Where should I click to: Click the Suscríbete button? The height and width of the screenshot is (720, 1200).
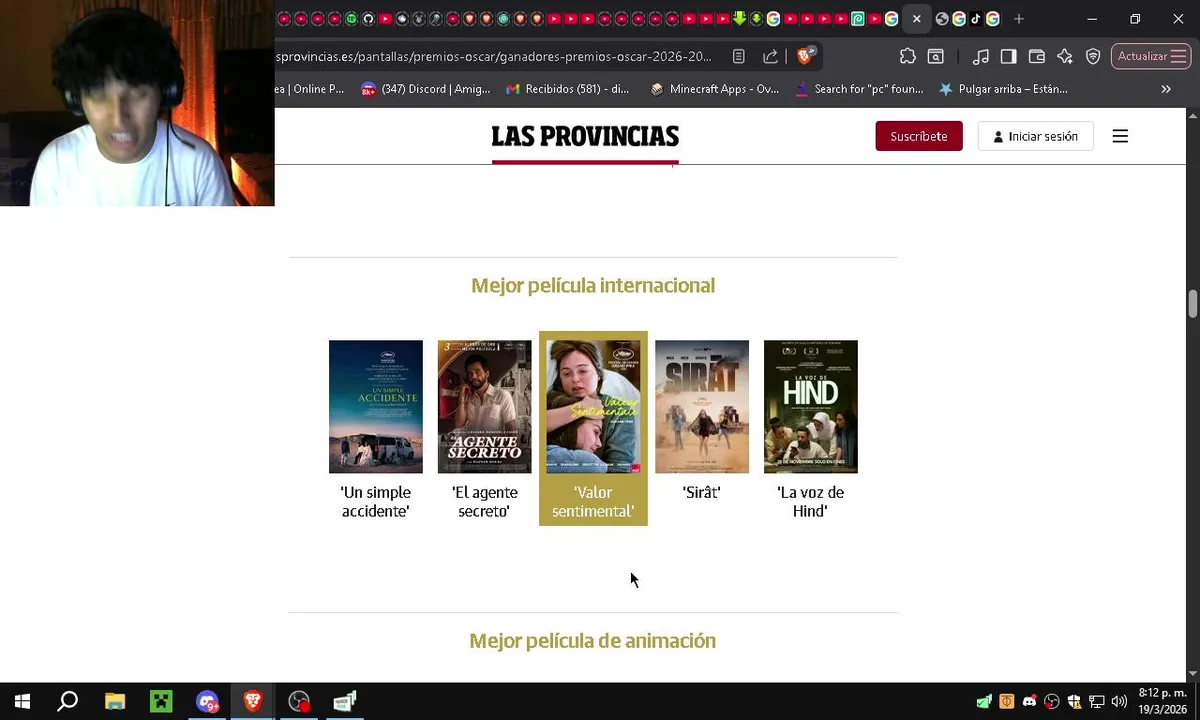[919, 136]
